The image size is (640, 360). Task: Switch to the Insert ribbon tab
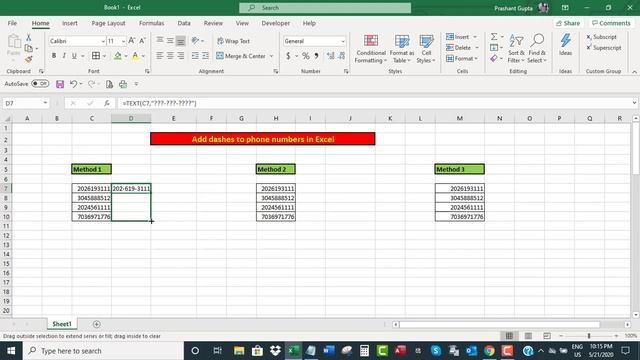click(x=69, y=23)
